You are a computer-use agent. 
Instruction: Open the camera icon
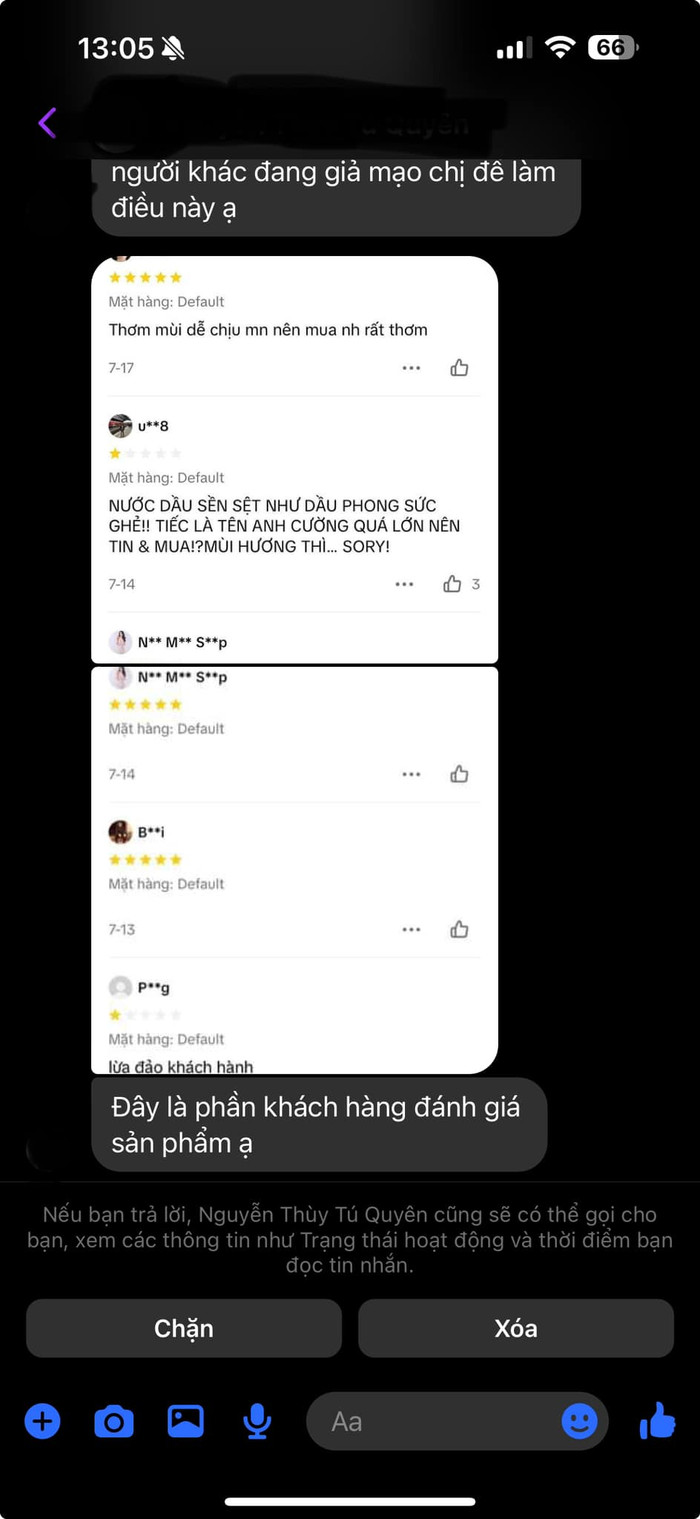click(x=114, y=1421)
